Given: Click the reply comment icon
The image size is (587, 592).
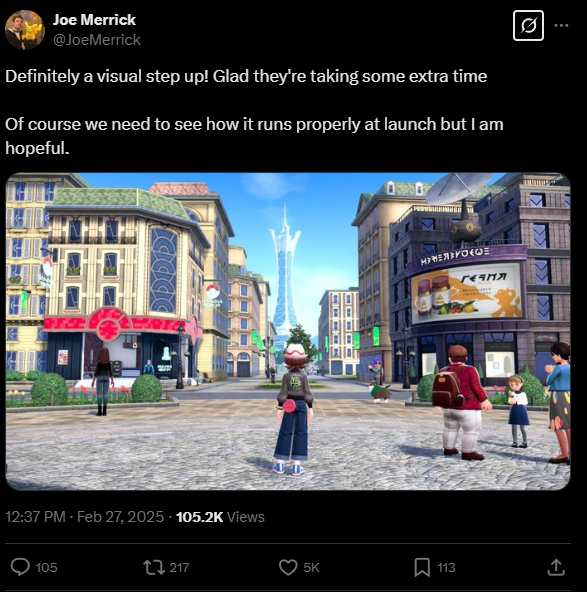Looking at the screenshot, I should [x=20, y=567].
